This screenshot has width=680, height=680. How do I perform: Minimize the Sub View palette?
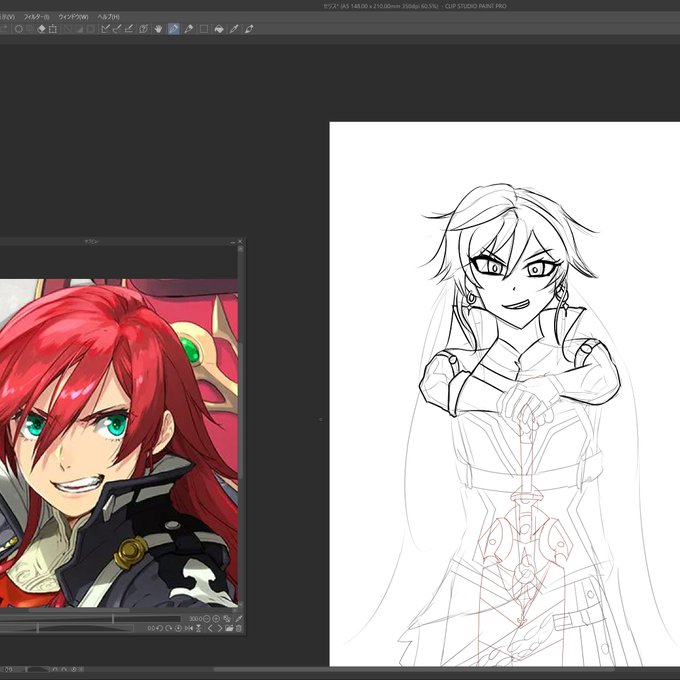233,242
